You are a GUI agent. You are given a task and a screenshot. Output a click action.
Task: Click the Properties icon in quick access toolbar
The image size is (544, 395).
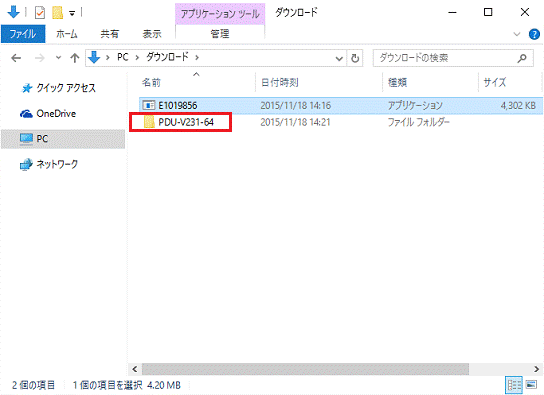pos(40,13)
